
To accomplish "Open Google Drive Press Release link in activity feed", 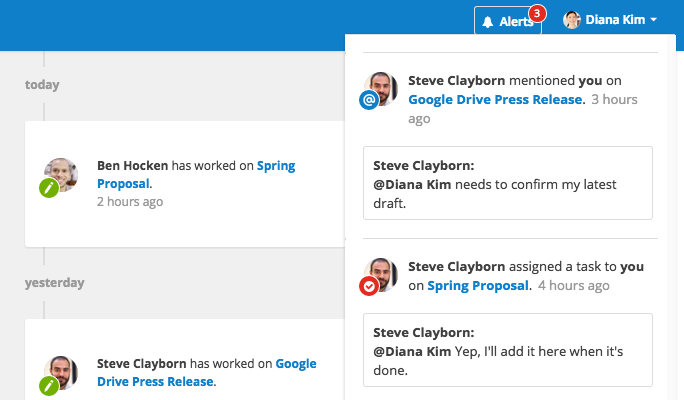I will [x=206, y=373].
